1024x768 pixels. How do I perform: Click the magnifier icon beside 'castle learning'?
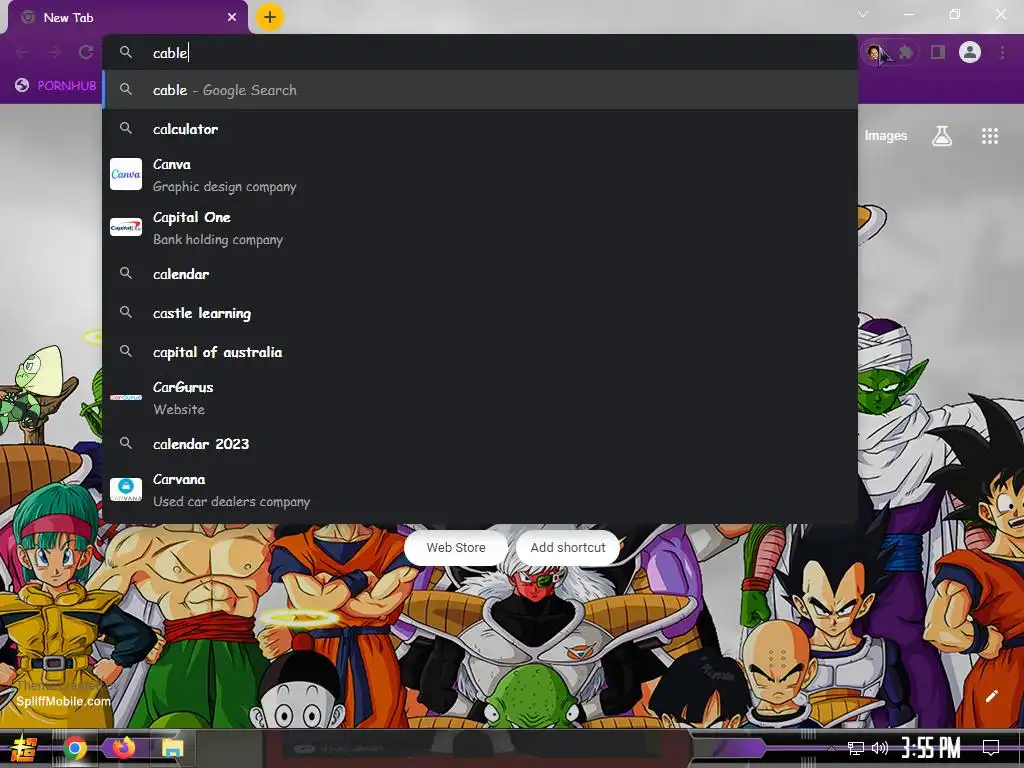(126, 312)
